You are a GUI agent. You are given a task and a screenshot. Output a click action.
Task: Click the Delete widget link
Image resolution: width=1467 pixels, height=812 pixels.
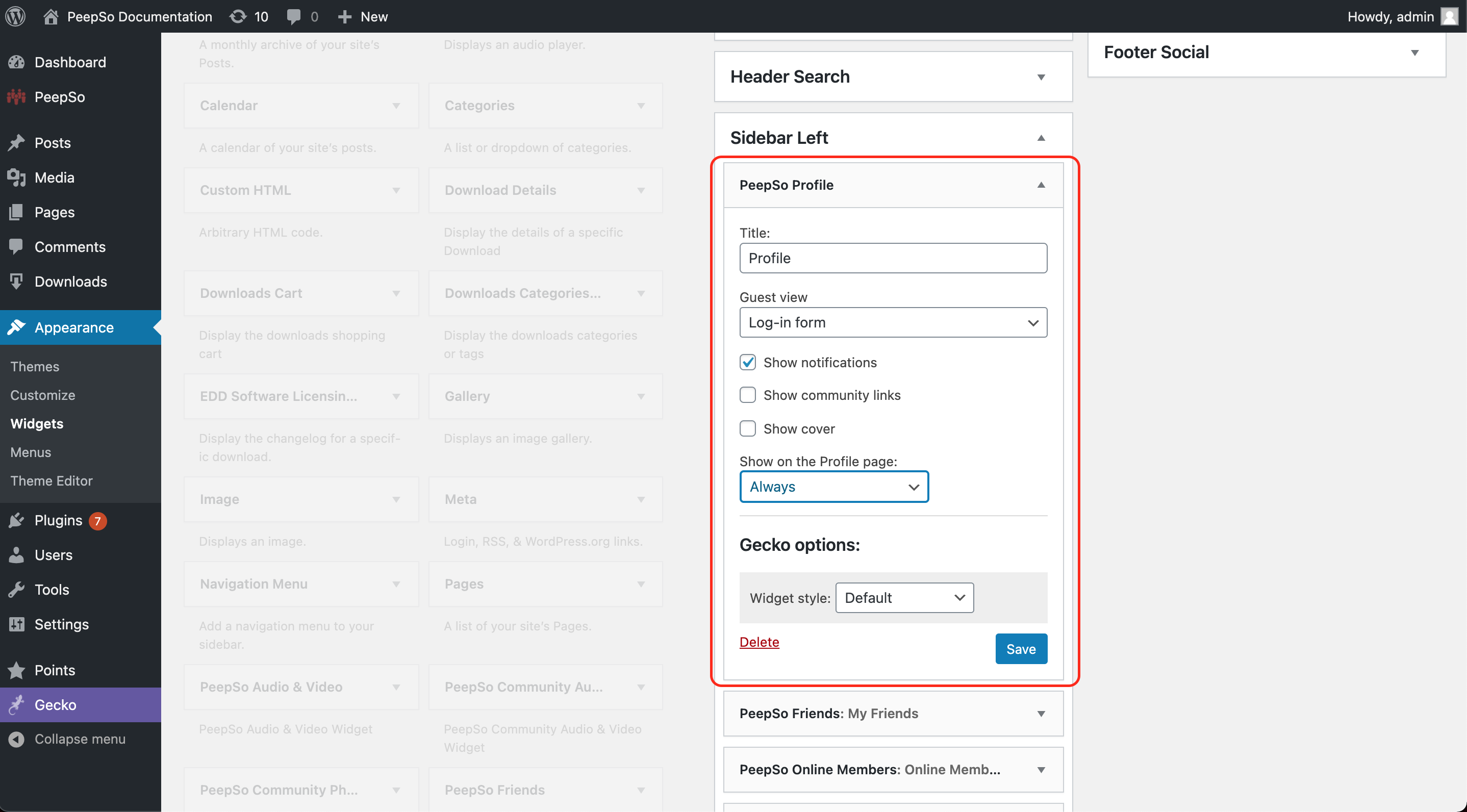pyautogui.click(x=759, y=642)
